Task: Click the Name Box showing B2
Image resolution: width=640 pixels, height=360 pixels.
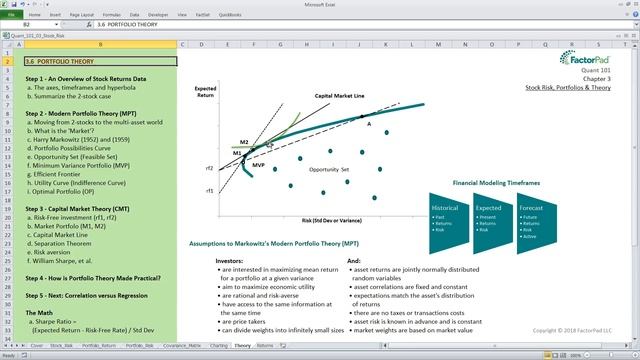Action: 27,24
